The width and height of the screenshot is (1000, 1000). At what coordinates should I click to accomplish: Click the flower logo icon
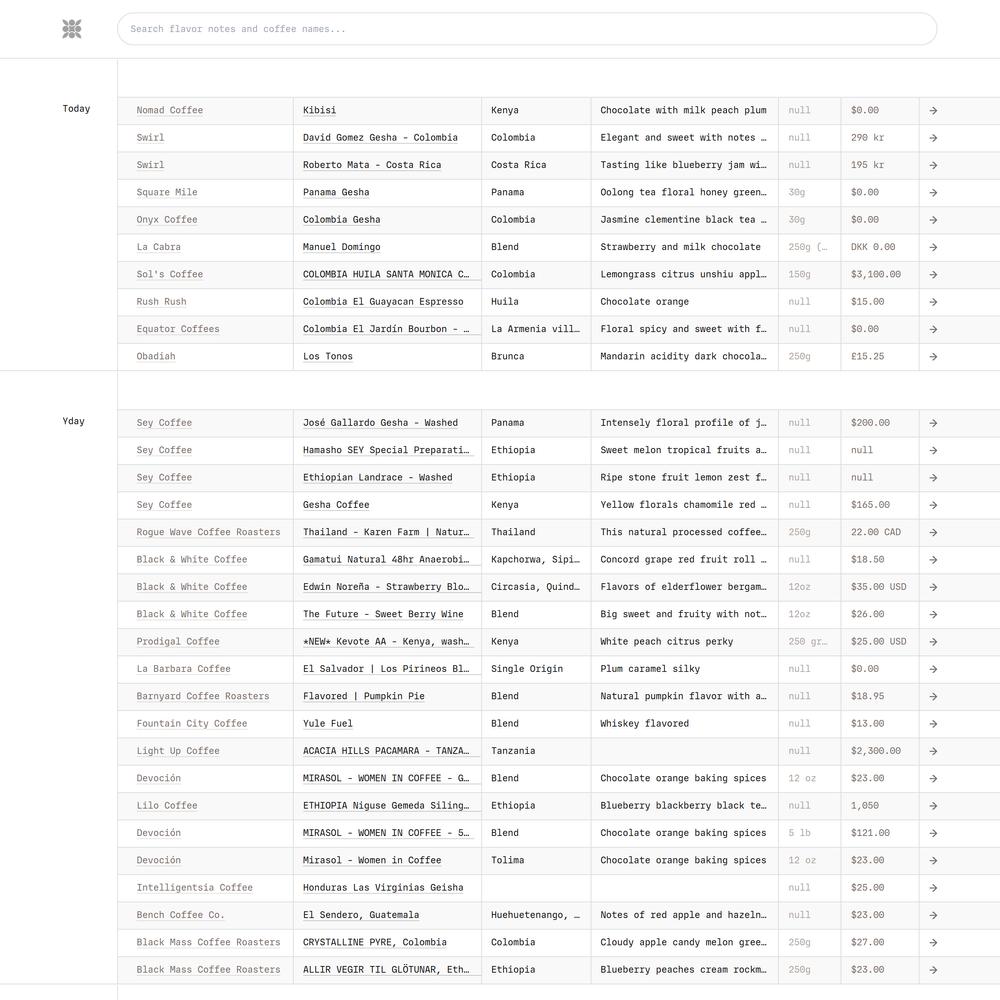[71, 29]
